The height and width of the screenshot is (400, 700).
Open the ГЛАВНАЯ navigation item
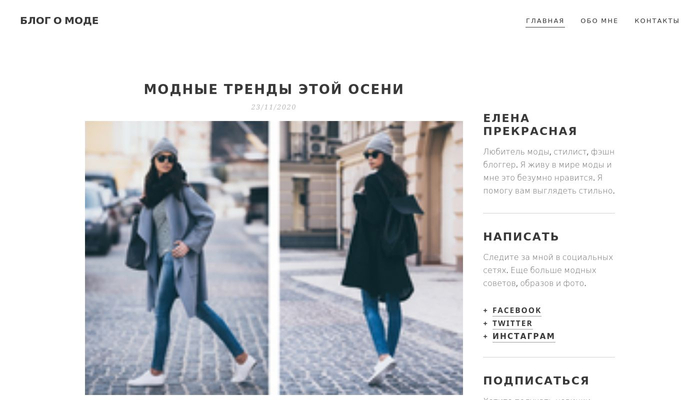[x=545, y=21]
